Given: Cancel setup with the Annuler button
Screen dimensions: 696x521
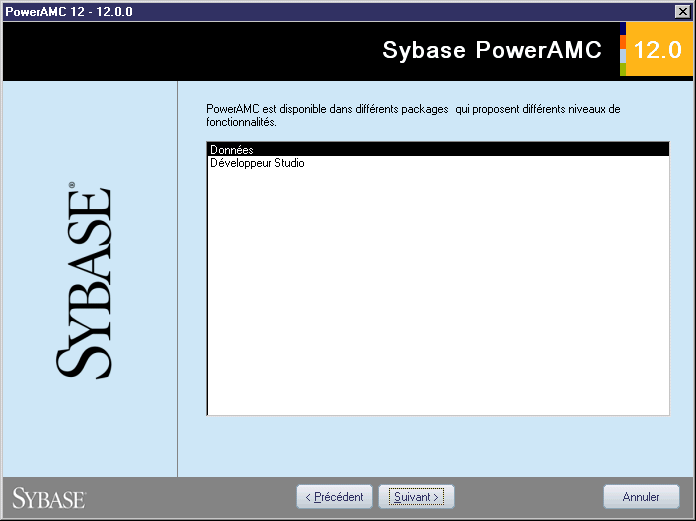Looking at the screenshot, I should coord(641,497).
